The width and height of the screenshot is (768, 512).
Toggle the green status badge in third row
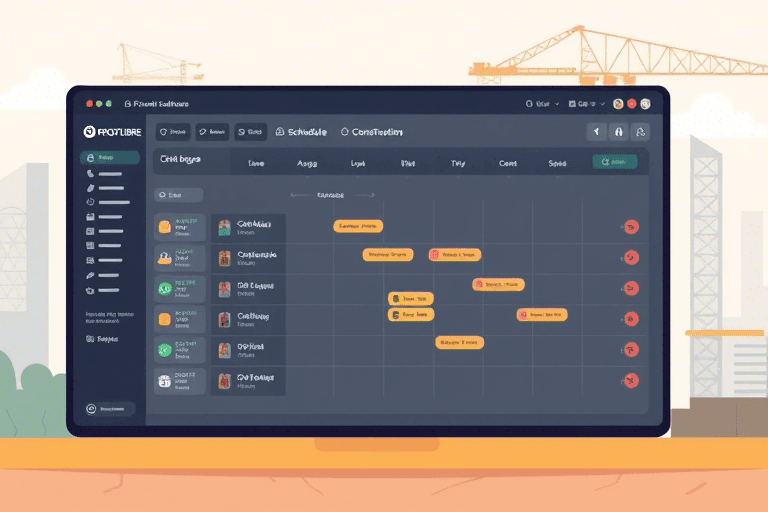pos(165,289)
